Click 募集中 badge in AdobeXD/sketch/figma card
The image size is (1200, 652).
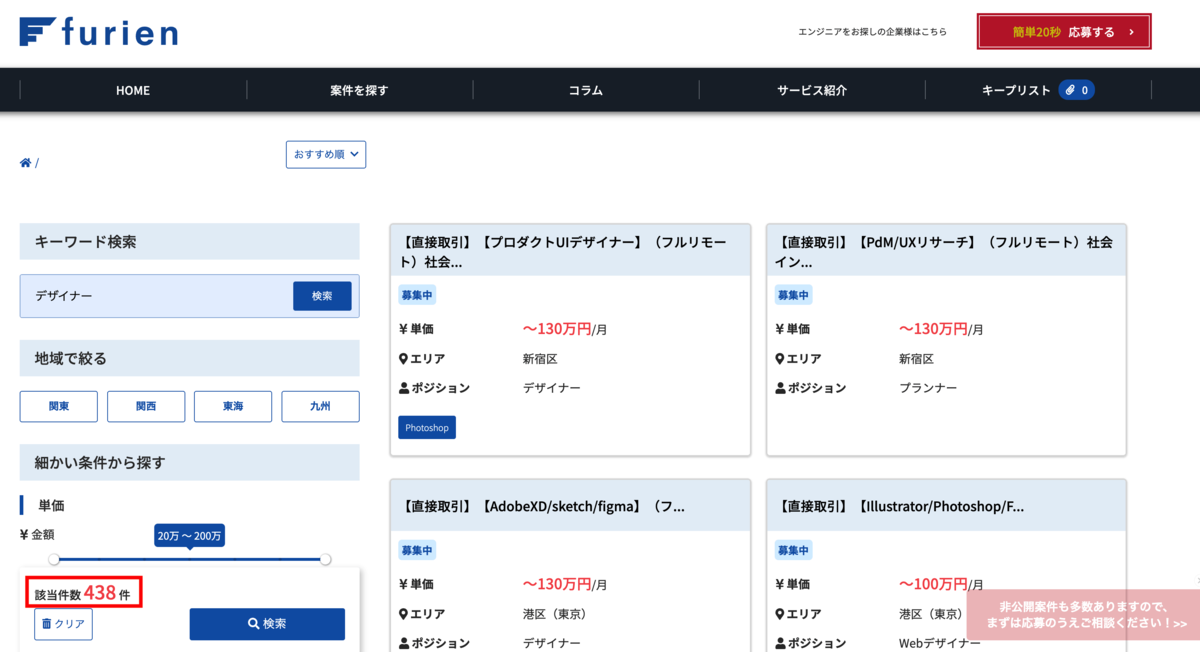(x=417, y=550)
